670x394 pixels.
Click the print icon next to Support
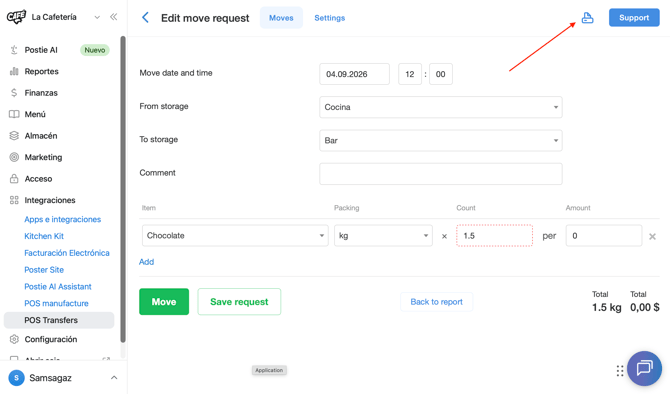[x=588, y=18]
